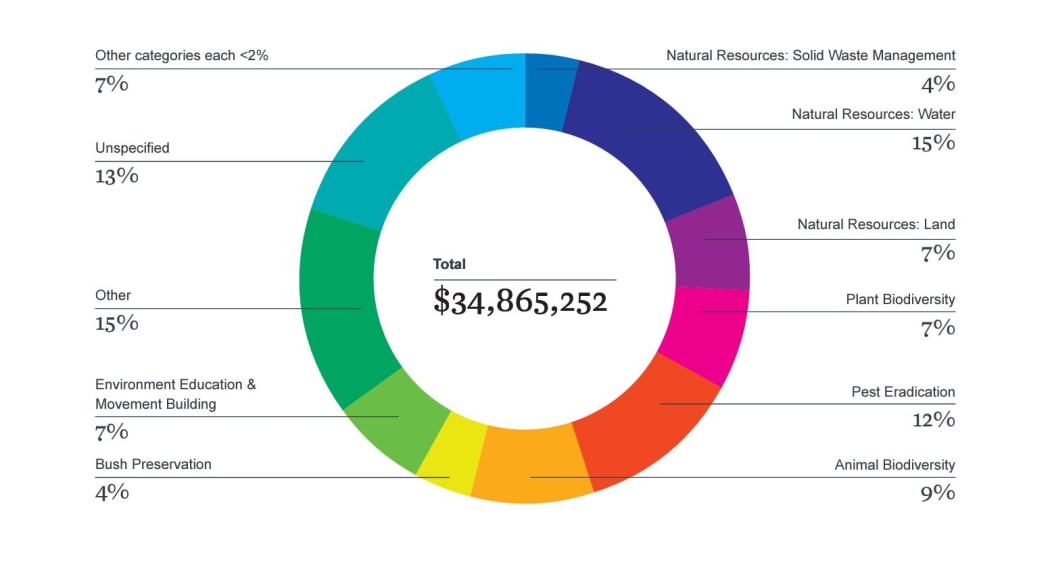Click the 15% value under Other

[117, 323]
